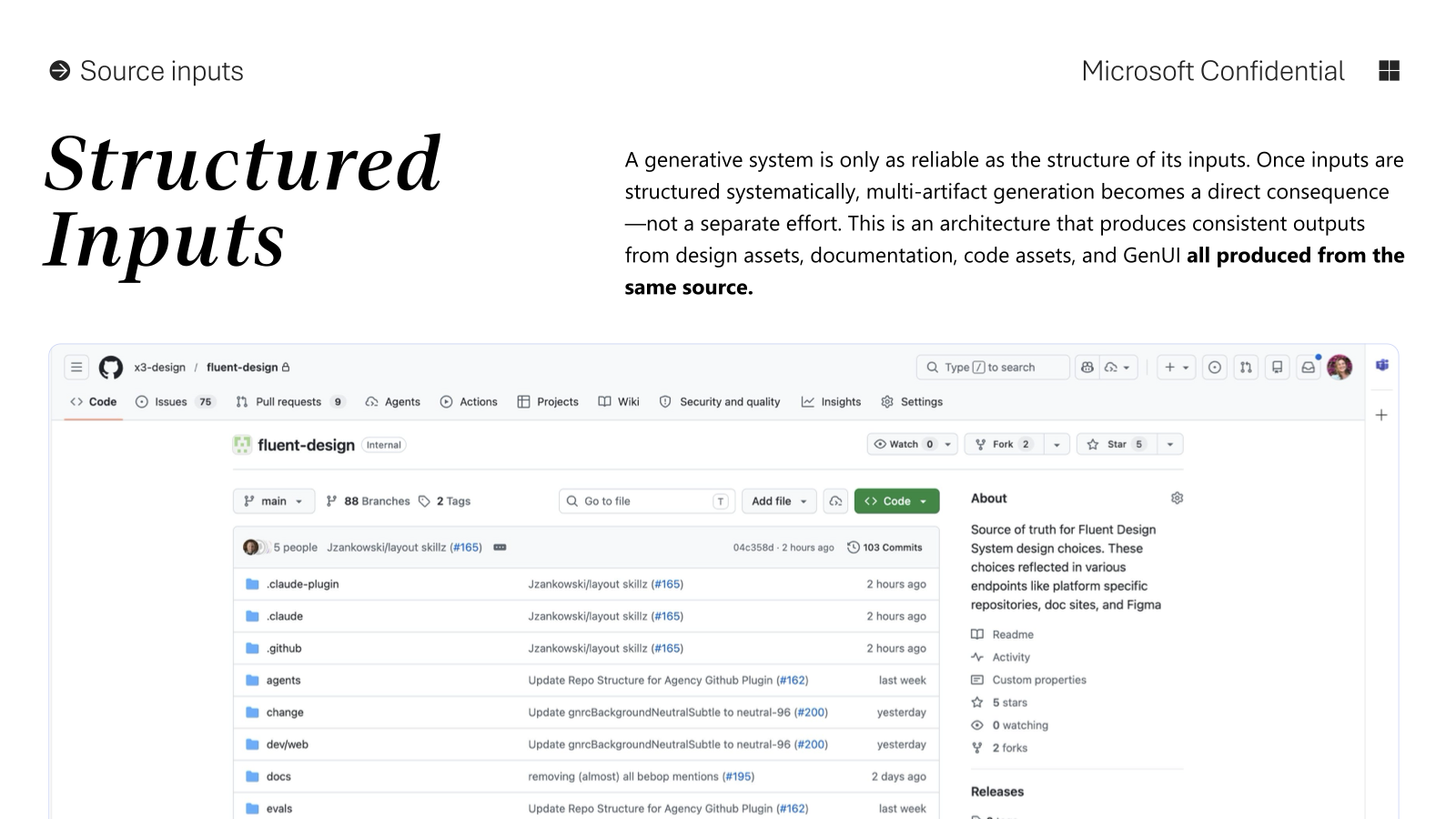Click the Microsoft logo on the slide
The width and height of the screenshot is (1456, 819).
(x=1389, y=71)
